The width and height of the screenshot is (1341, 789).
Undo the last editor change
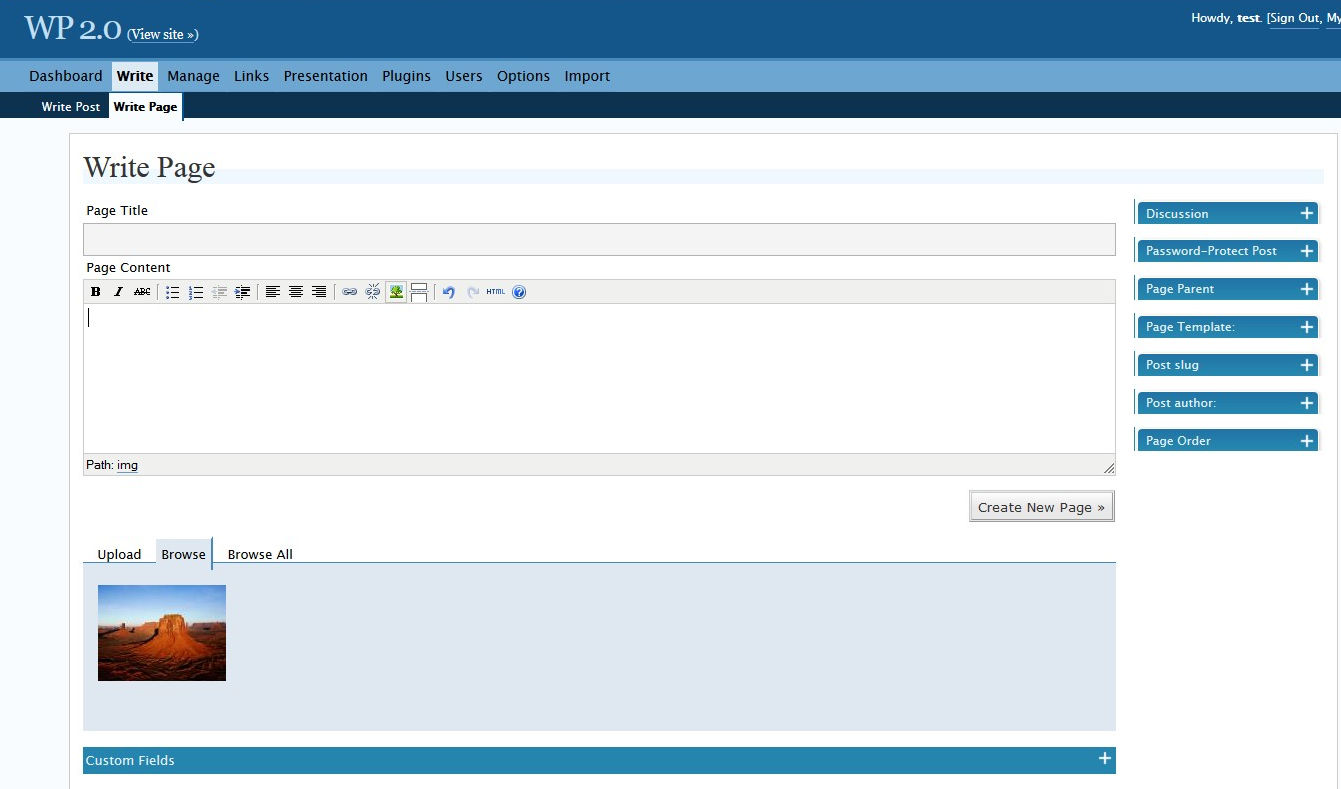click(447, 291)
